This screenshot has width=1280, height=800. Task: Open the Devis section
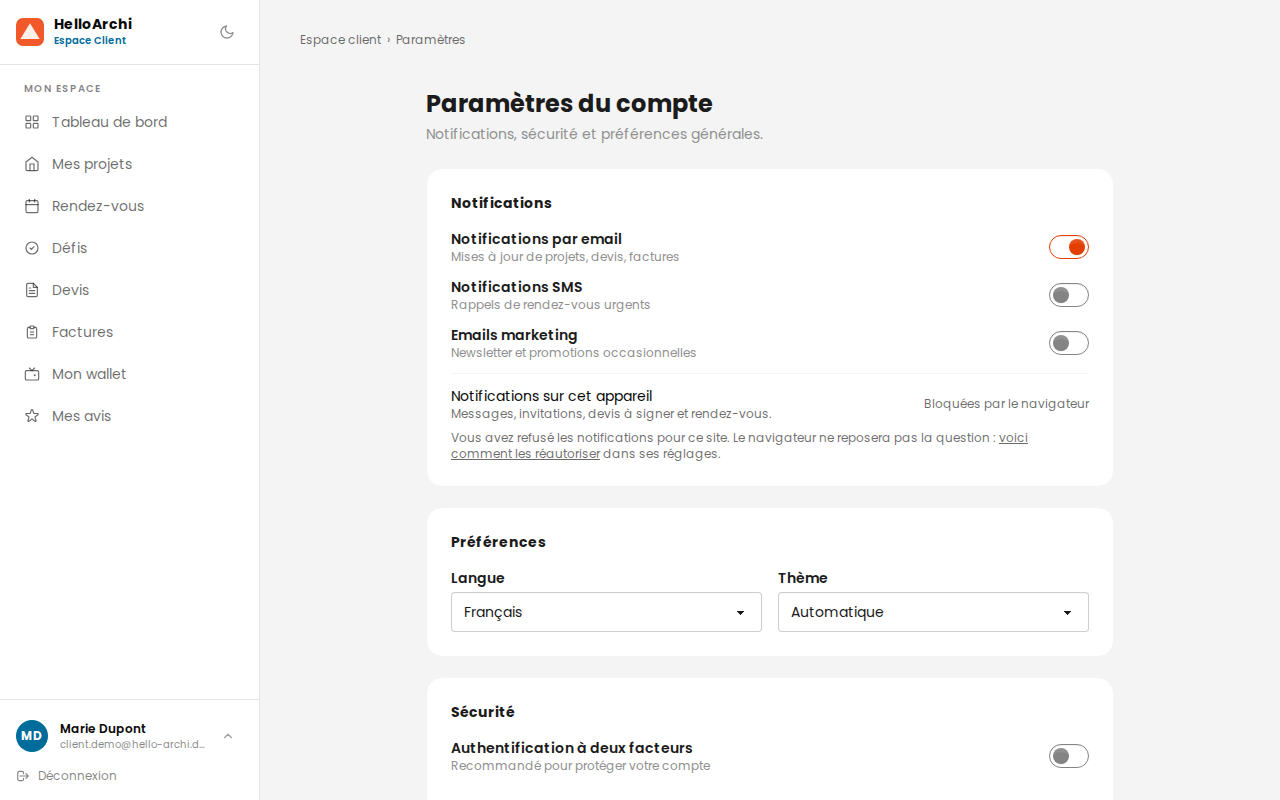130,290
